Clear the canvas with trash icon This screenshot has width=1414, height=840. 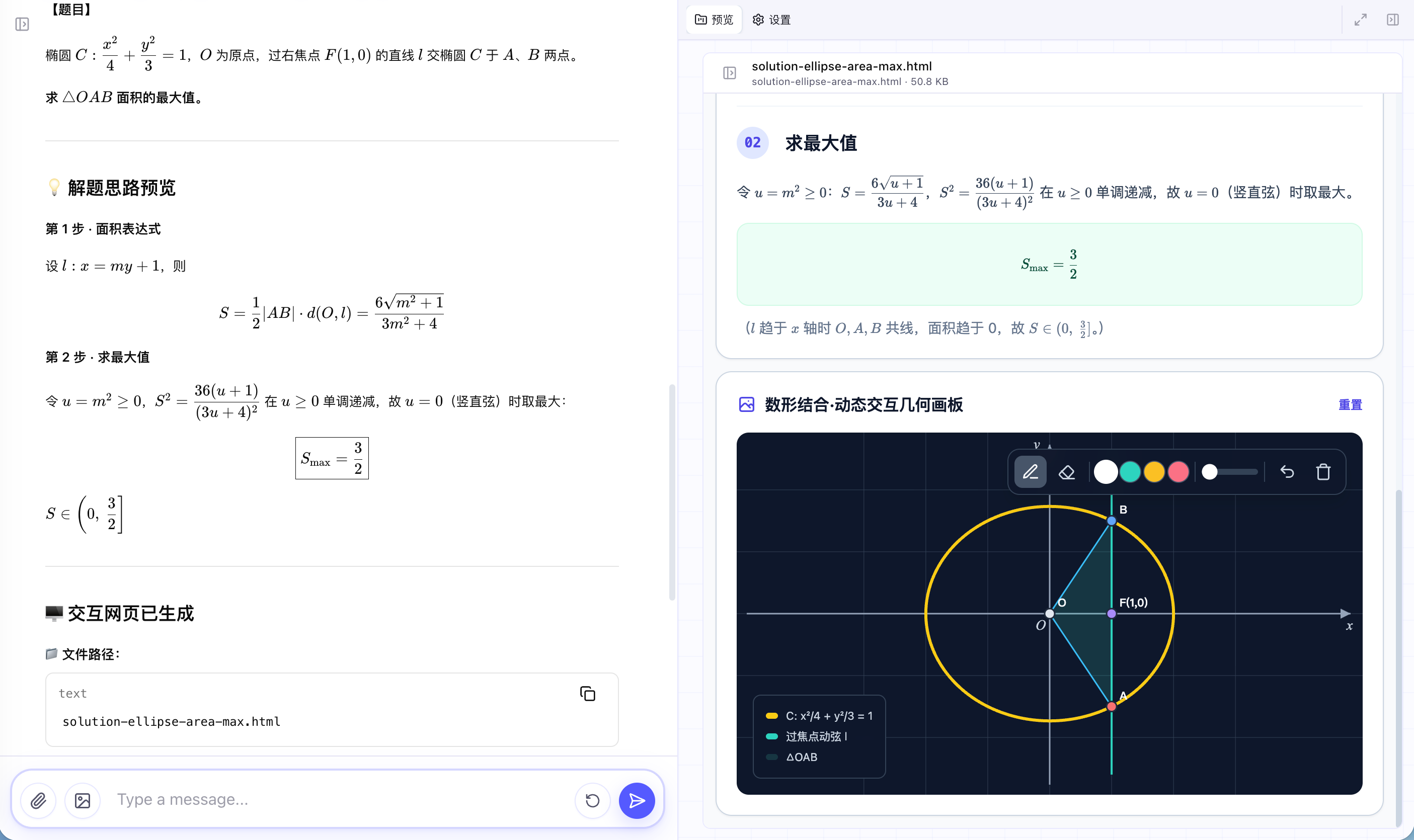point(1323,471)
